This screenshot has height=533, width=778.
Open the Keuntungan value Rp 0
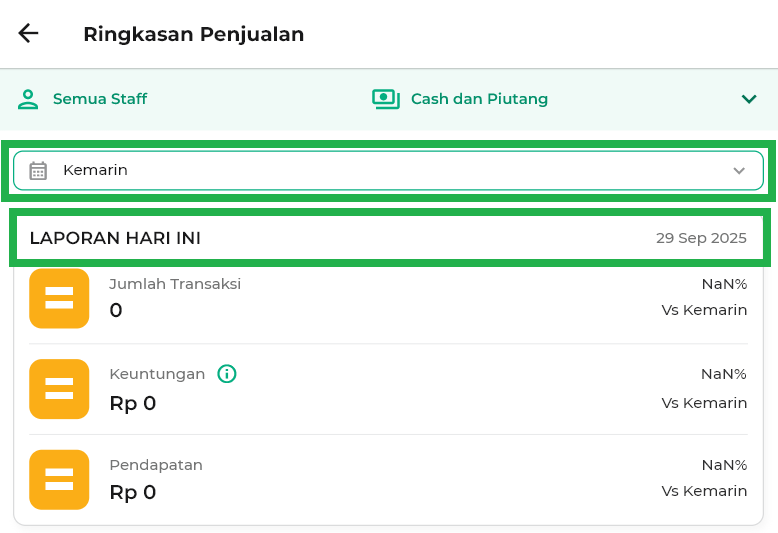pos(133,404)
